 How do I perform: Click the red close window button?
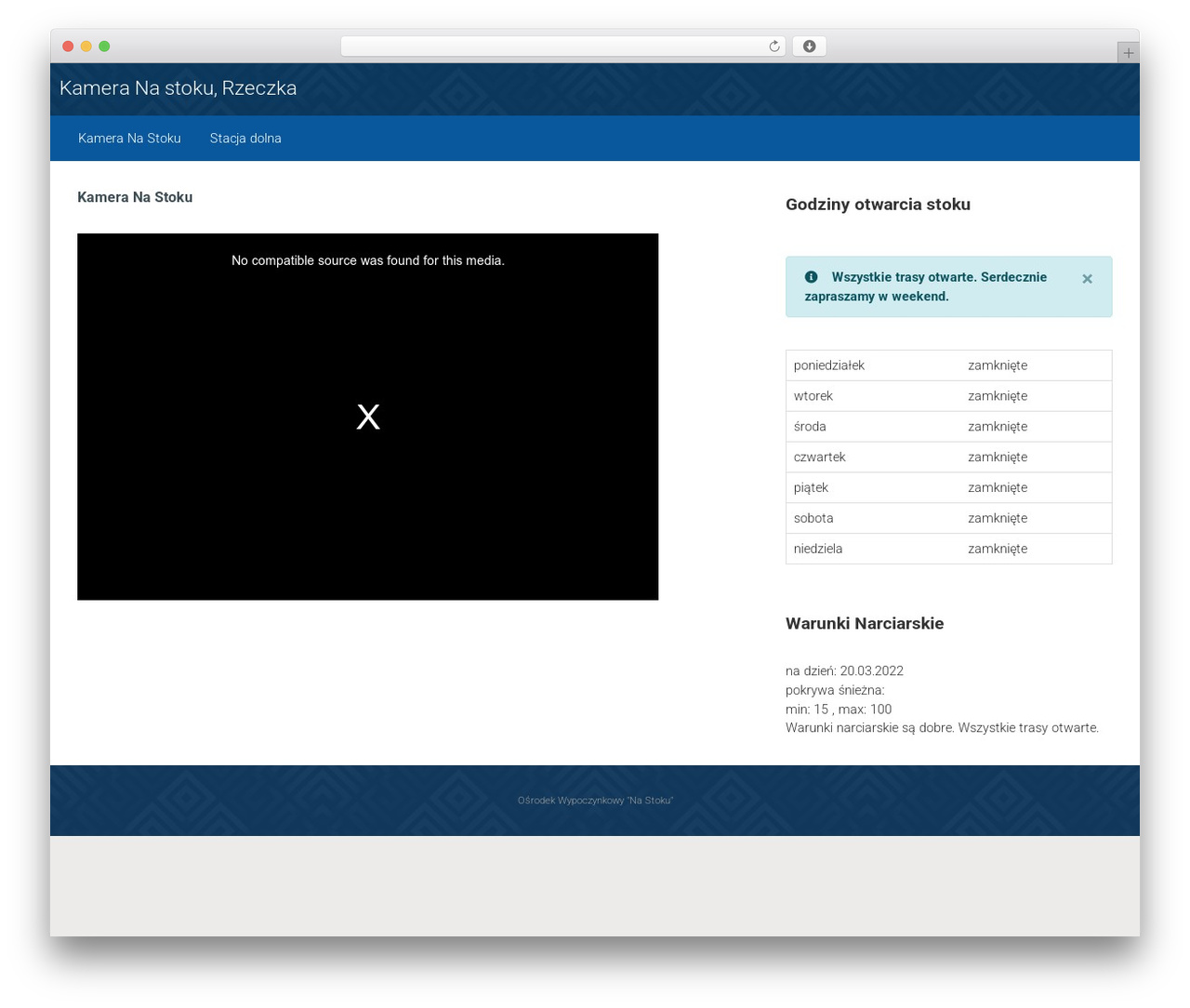click(x=68, y=46)
